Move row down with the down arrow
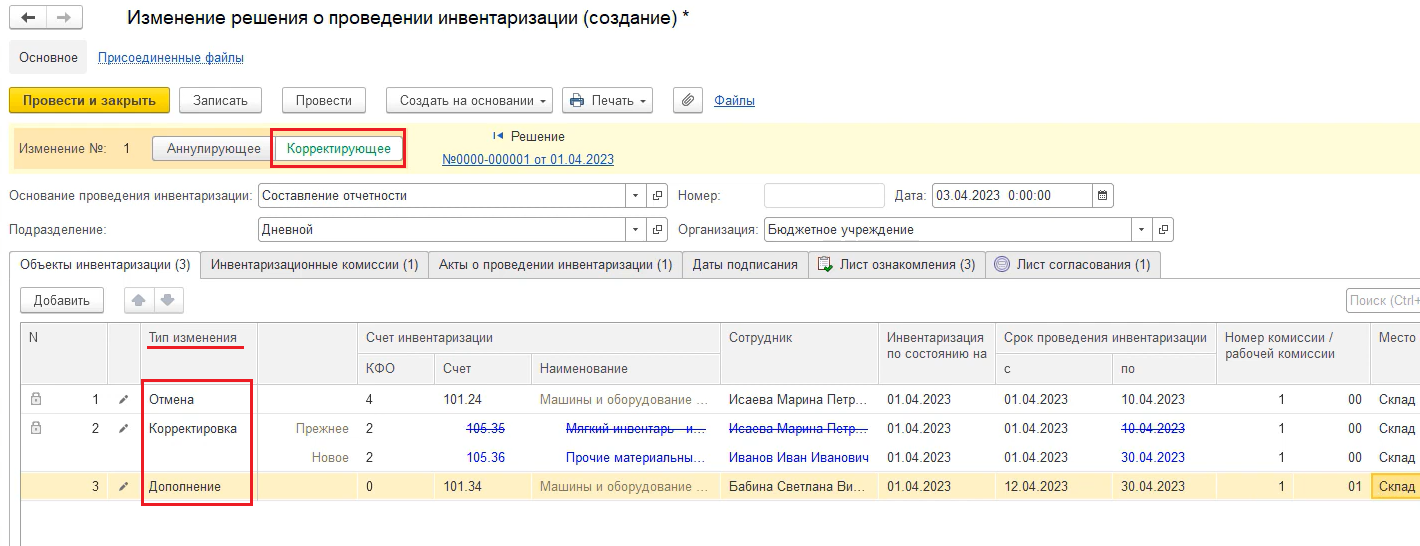 pos(168,300)
